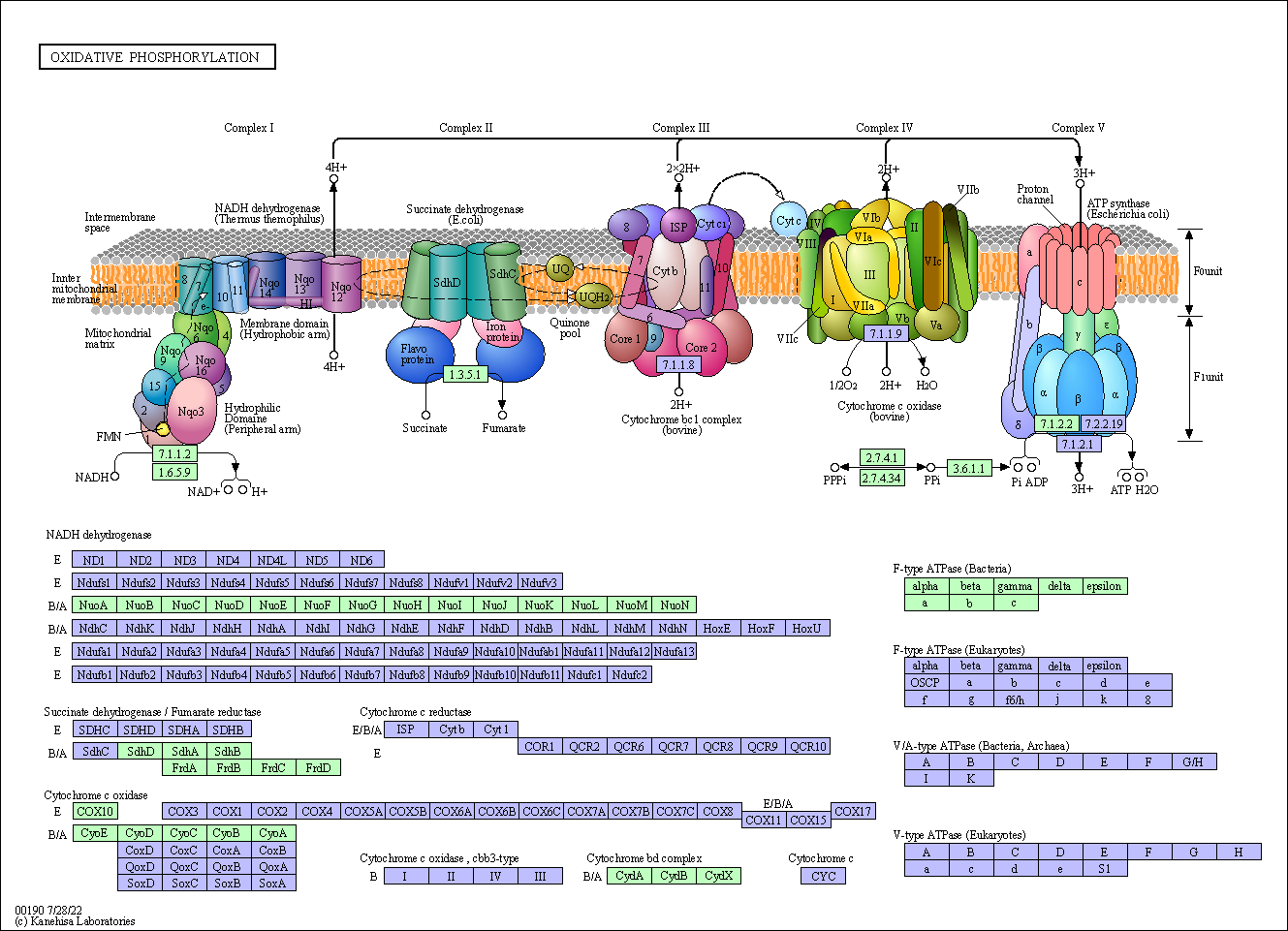Select the COX15 gene box

[x=808, y=820]
